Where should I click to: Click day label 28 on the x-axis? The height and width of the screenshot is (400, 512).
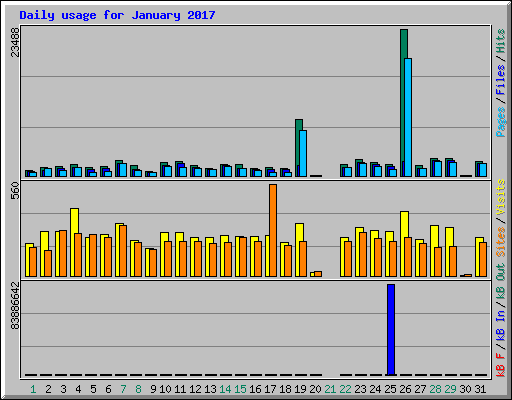(435, 389)
